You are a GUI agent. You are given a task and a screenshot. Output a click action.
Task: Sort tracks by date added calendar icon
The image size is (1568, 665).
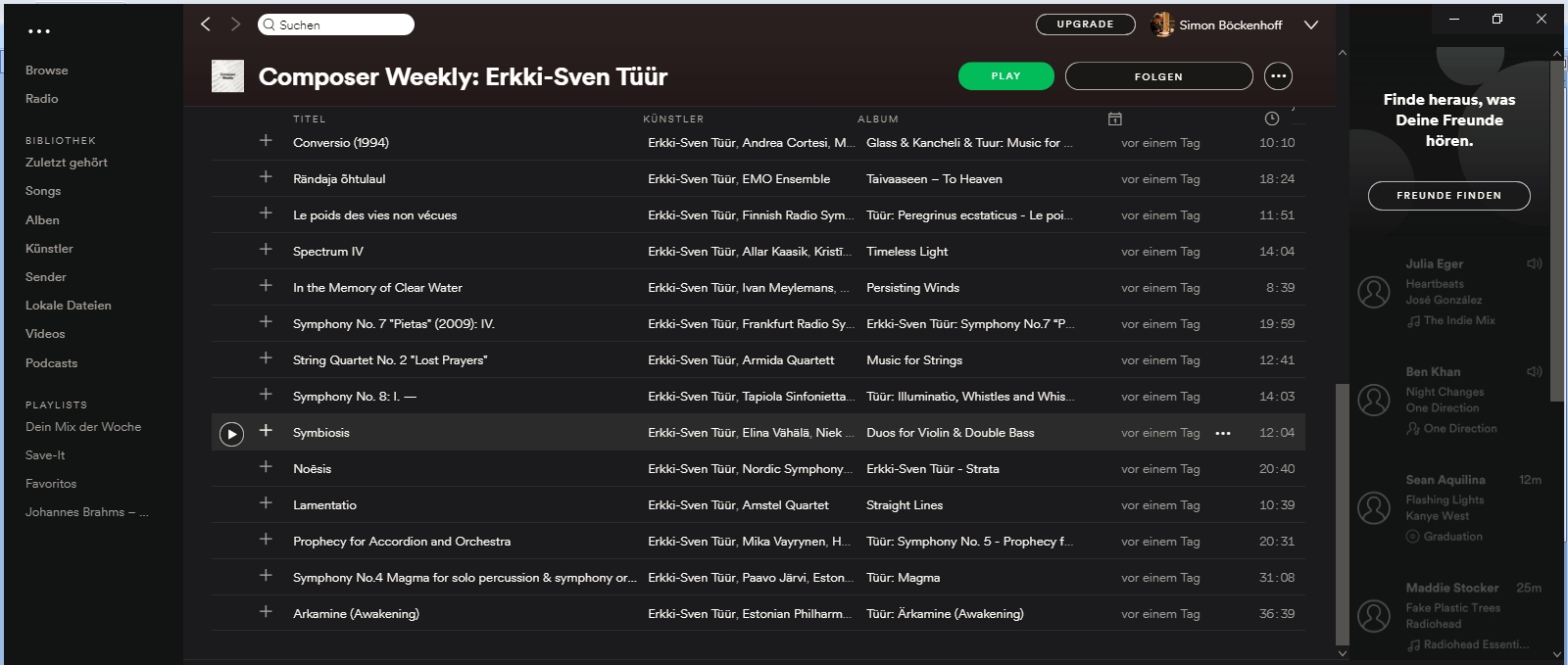pos(1114,119)
